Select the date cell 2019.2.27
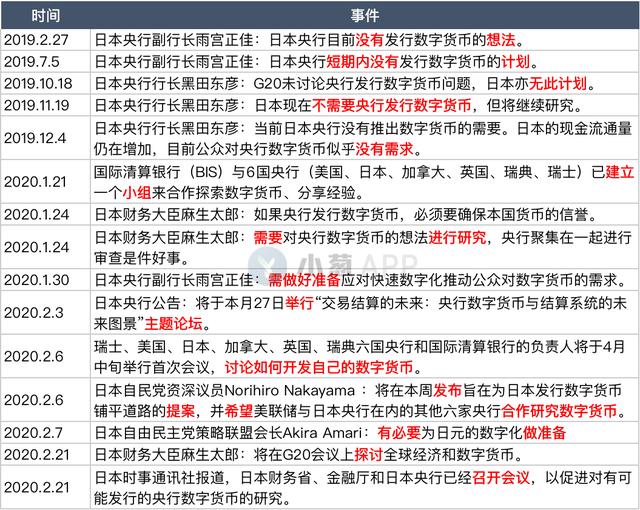Screen dimensions: 640x510 [45, 40]
